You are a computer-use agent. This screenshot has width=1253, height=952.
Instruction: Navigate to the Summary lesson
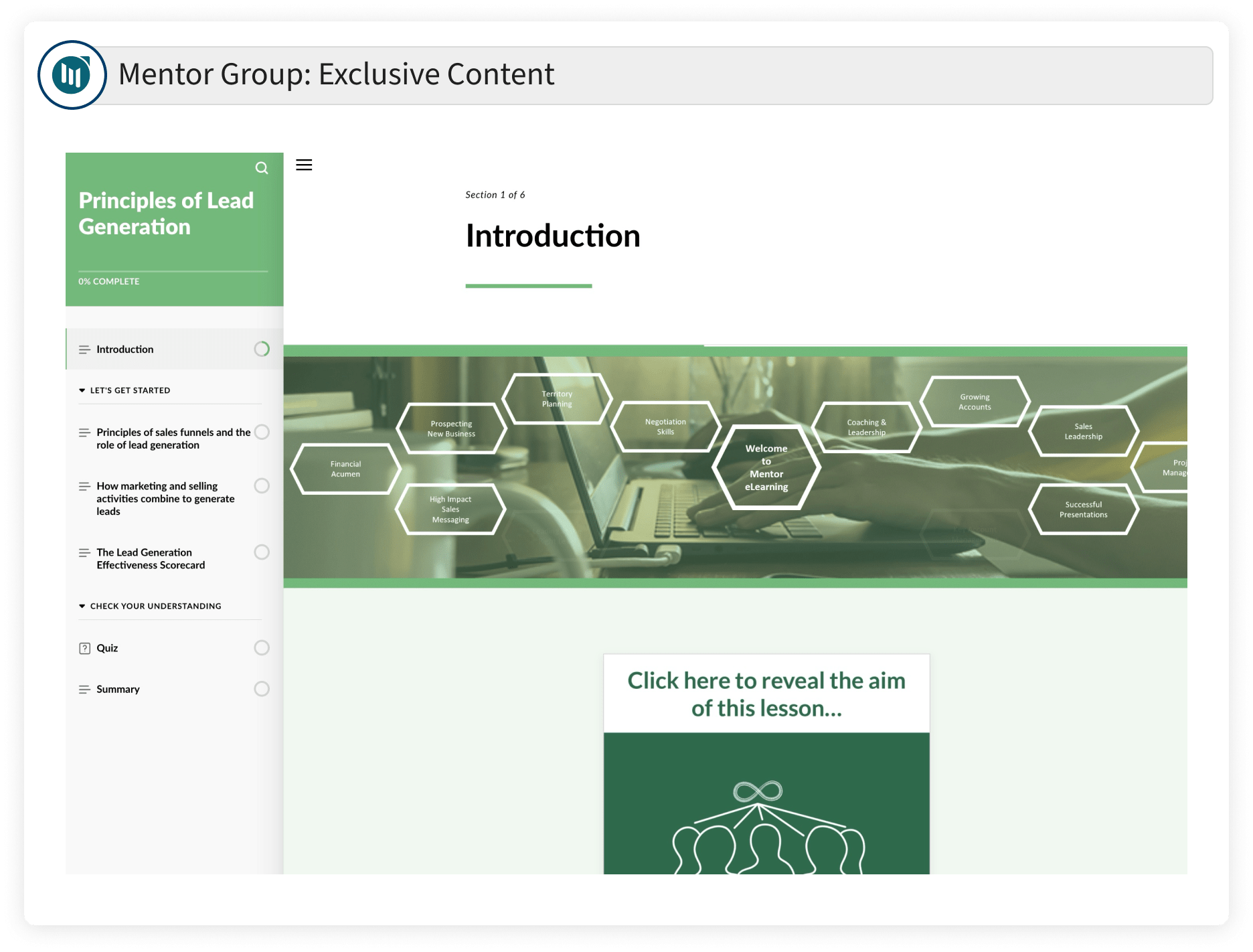(x=118, y=689)
